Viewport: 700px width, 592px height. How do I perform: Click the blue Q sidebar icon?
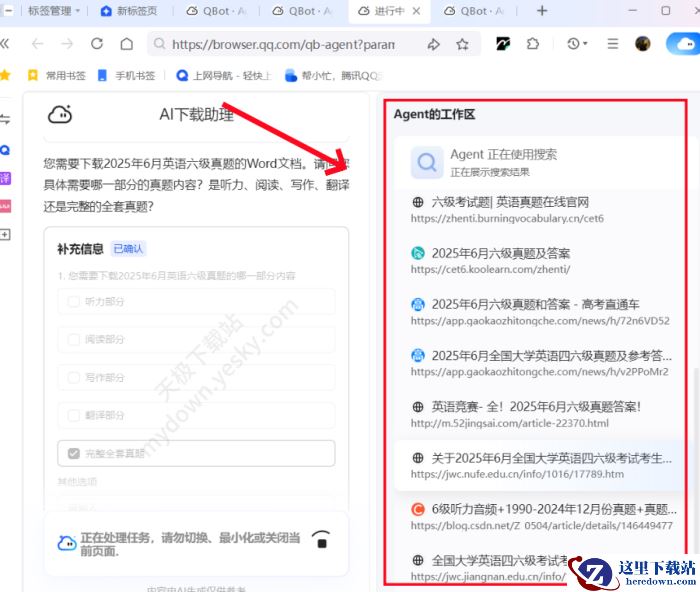tap(5, 150)
